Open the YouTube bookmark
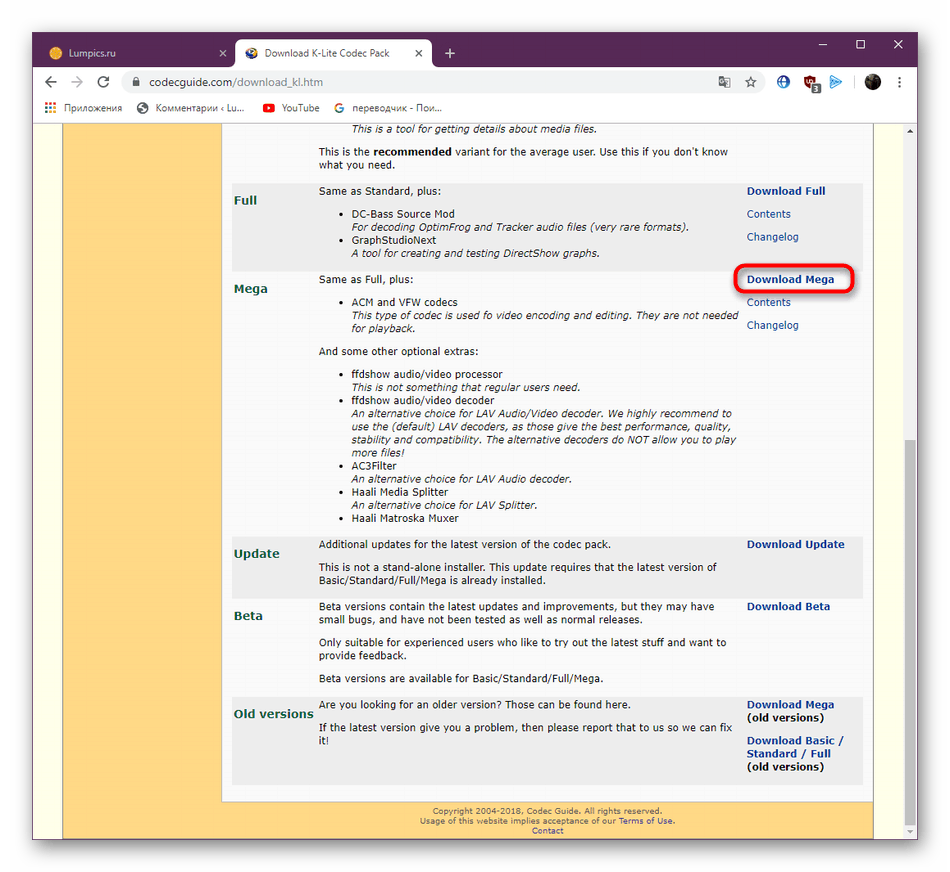Image resolution: width=950 pixels, height=872 pixels. click(291, 108)
